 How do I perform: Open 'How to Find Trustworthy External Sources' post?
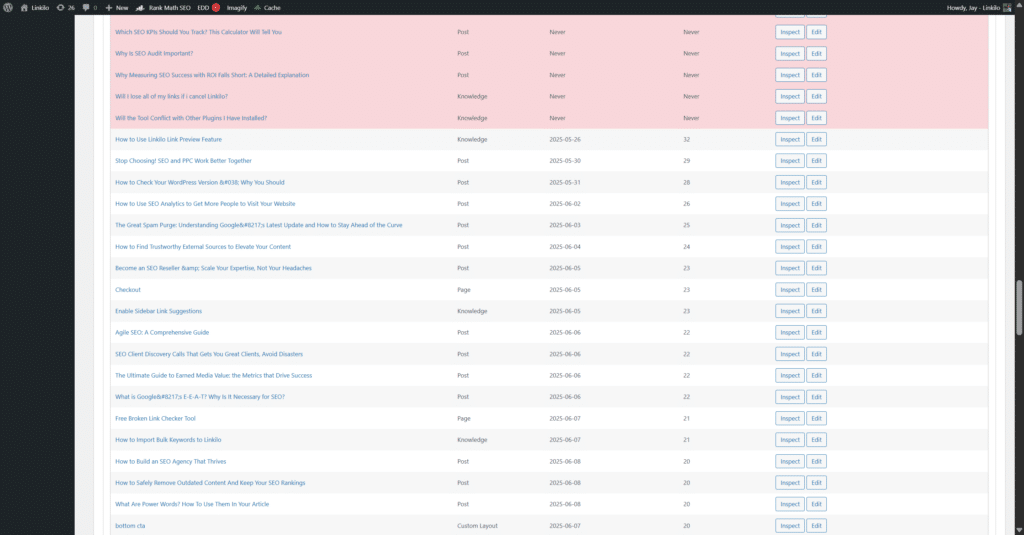(203, 247)
